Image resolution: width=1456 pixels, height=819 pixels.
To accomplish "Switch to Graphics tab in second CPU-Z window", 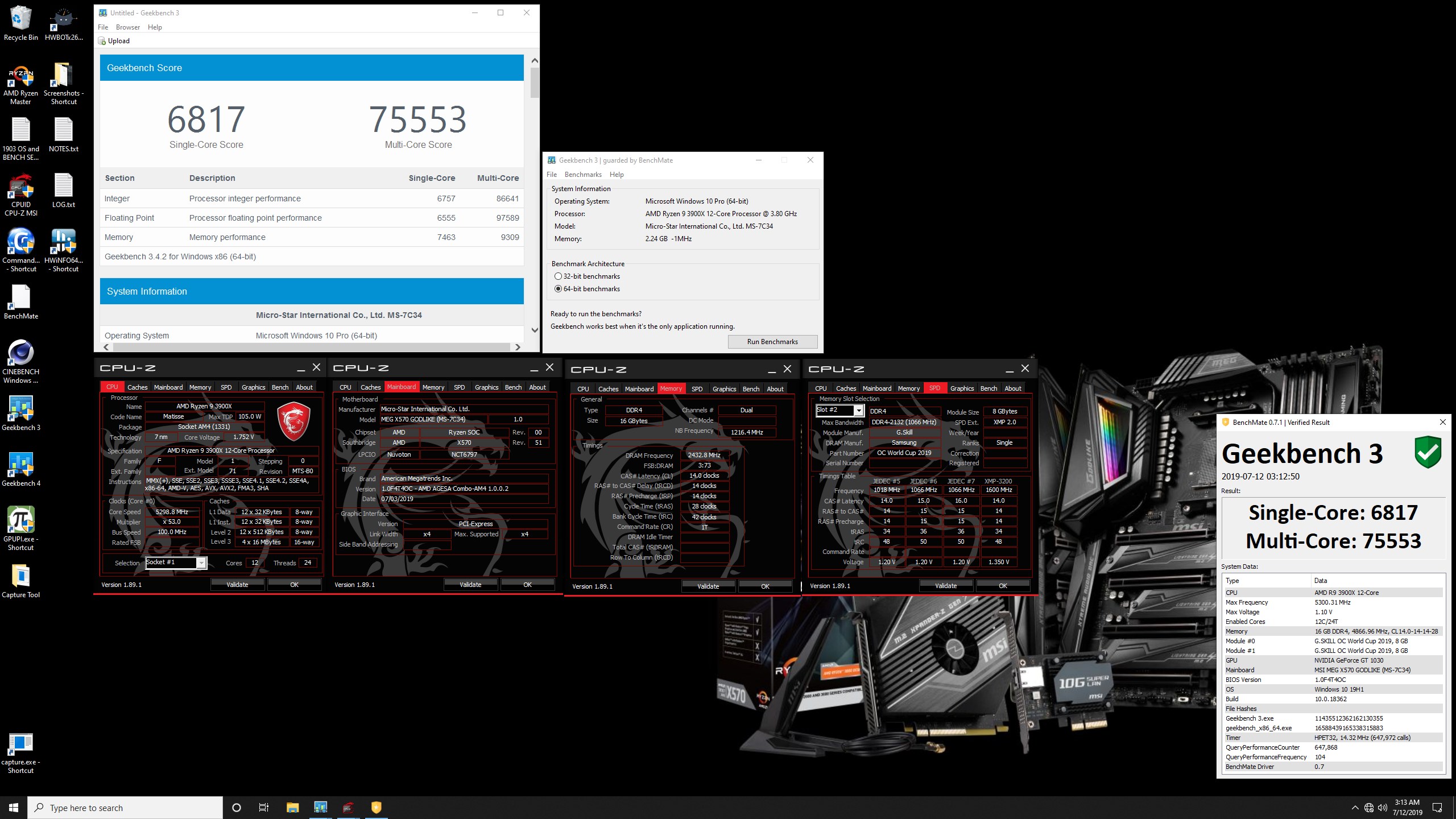I will pos(487,387).
